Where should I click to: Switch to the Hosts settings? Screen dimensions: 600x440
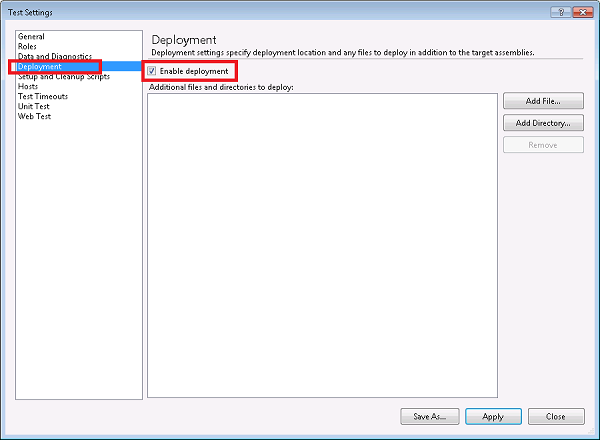(28, 86)
